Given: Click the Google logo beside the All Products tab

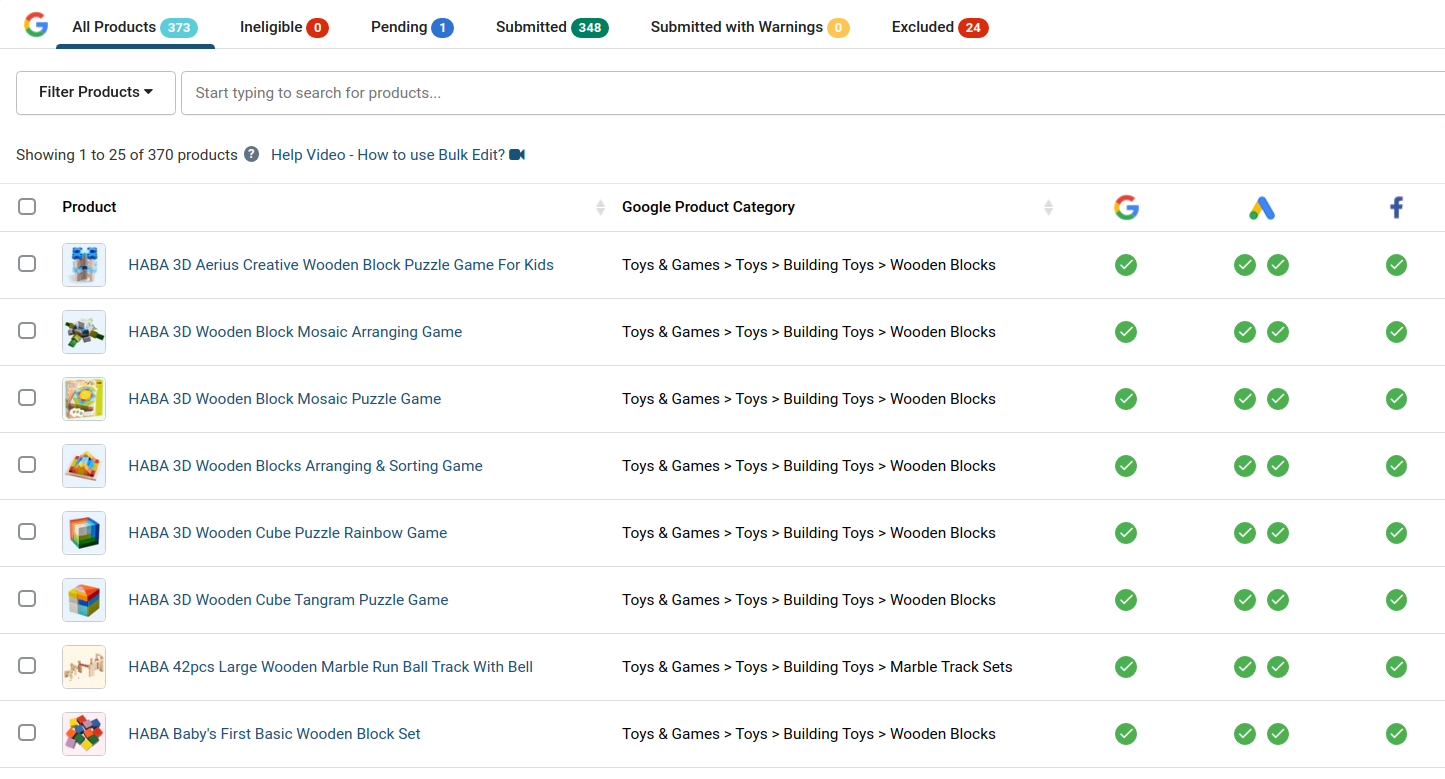Looking at the screenshot, I should click(x=36, y=25).
